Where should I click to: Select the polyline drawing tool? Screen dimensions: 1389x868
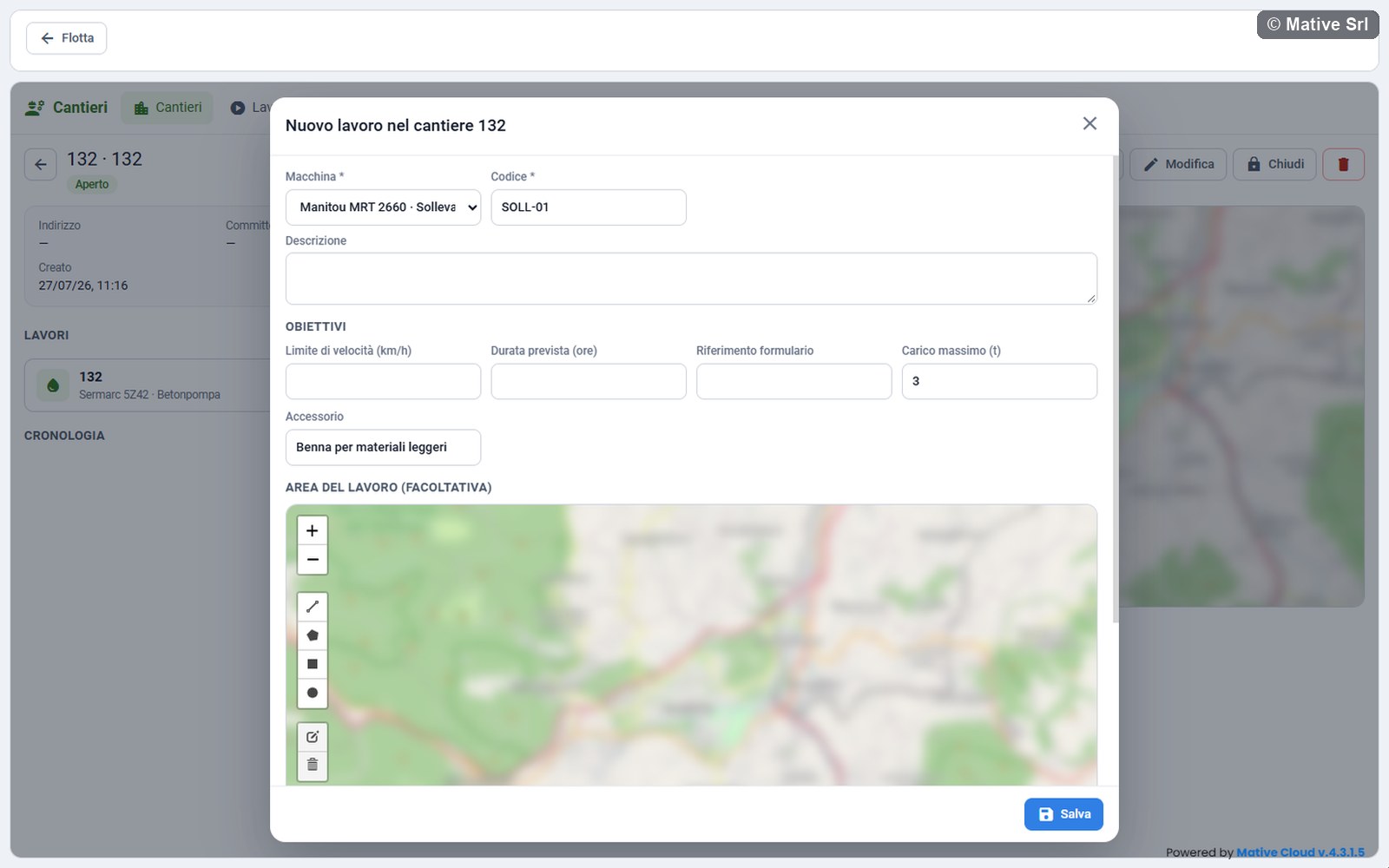(313, 607)
